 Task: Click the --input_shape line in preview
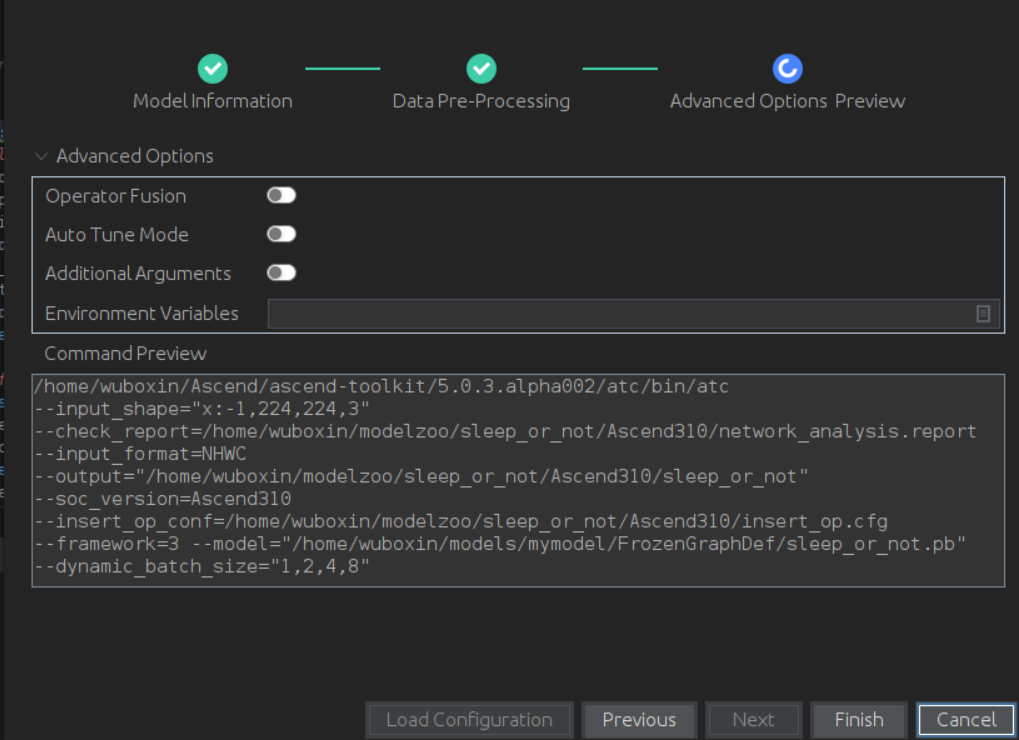202,409
